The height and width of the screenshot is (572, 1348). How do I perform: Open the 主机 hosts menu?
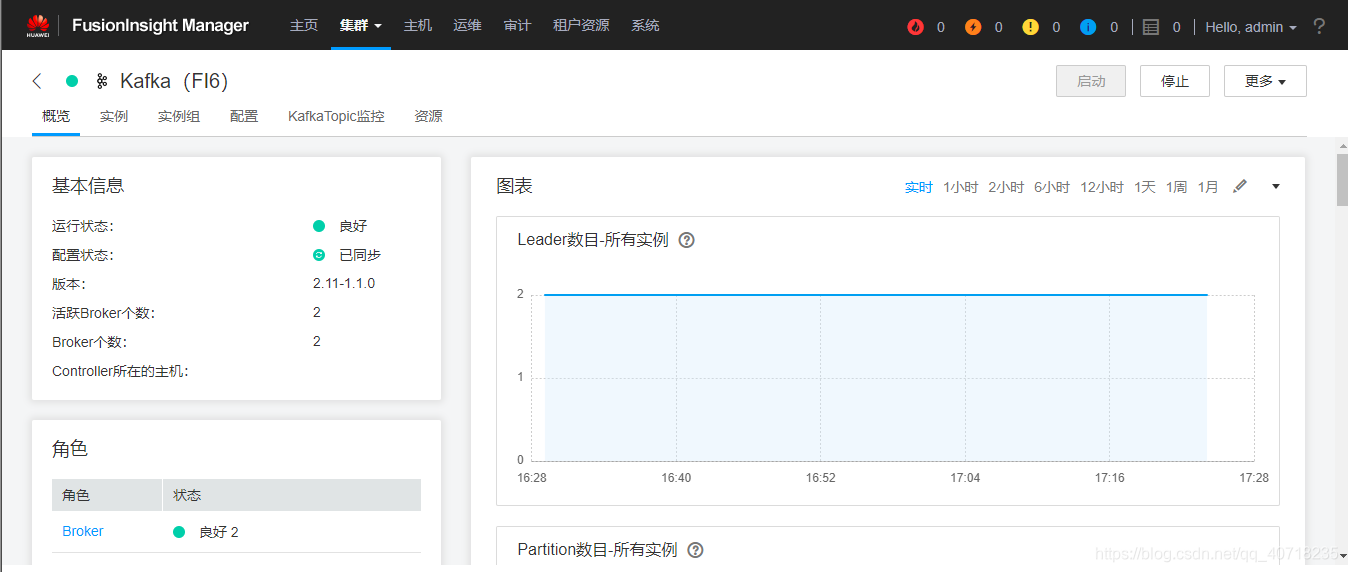click(418, 26)
